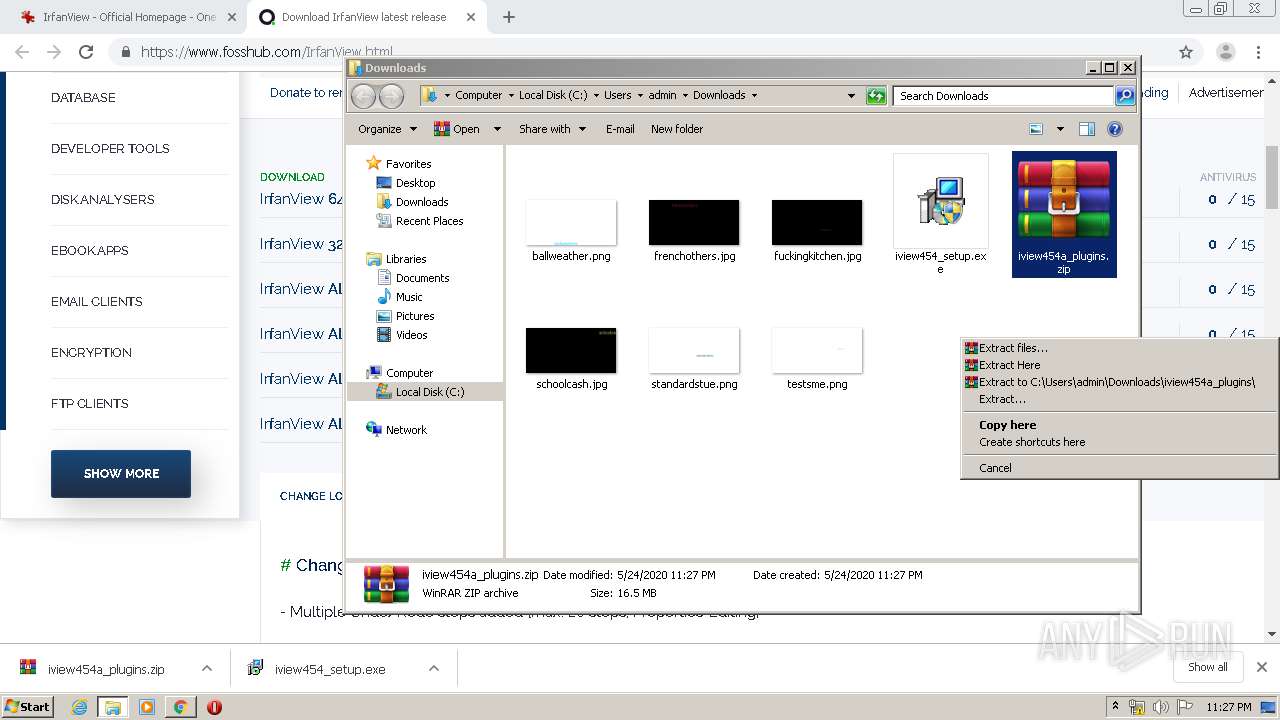
Task: Expand iview454_setup.exe download options chevron
Action: [x=434, y=669]
